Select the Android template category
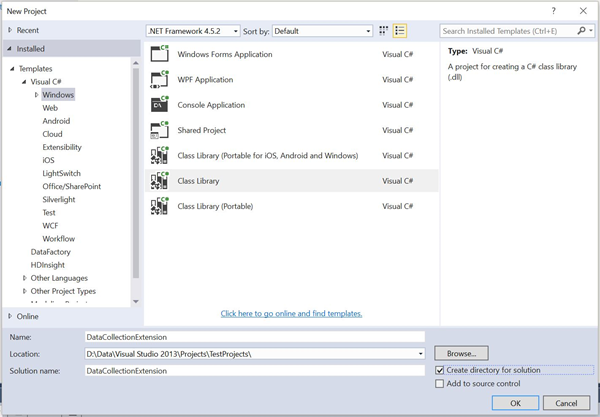This screenshot has height=417, width=600. pos(56,121)
